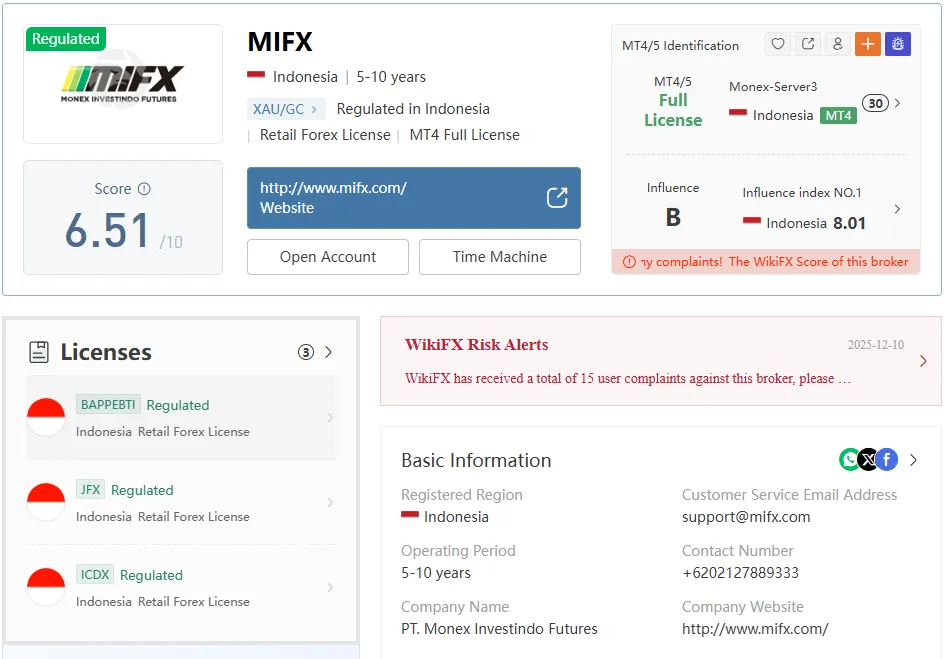Click the external link icon on website button
The image size is (944, 659).
coord(557,197)
